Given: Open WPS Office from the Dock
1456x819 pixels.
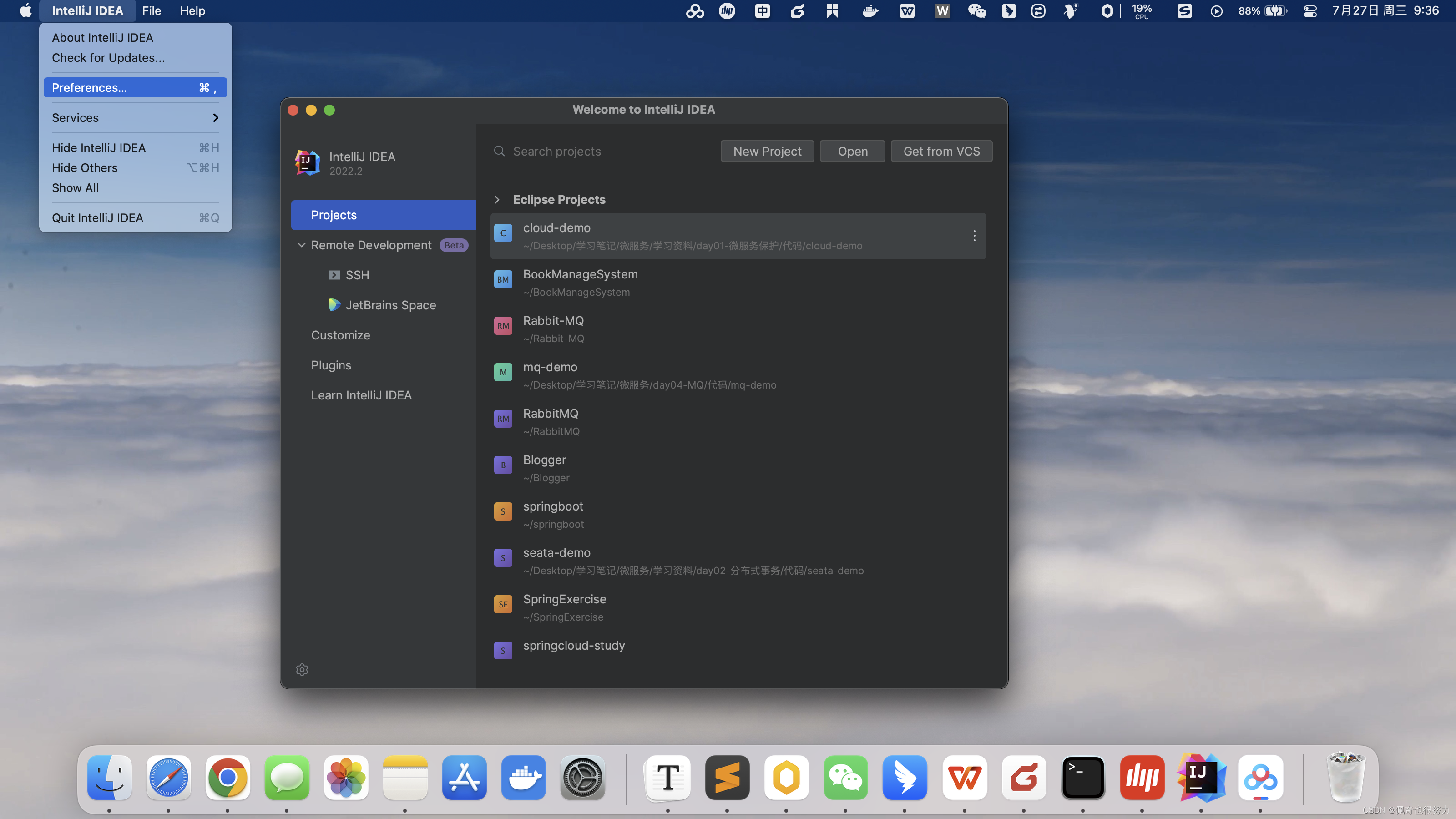Looking at the screenshot, I should [964, 778].
